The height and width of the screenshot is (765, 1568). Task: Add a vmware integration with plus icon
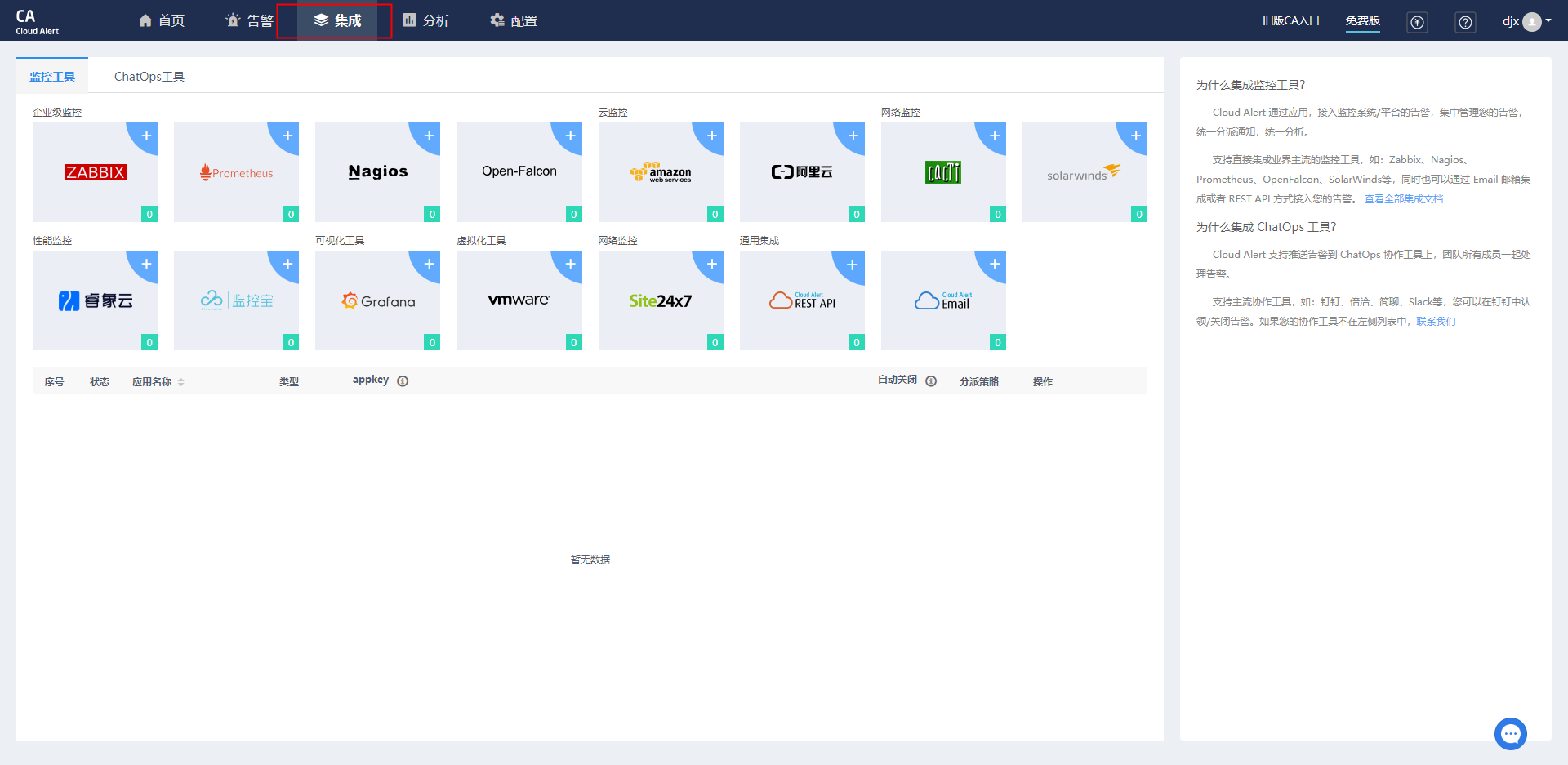570,264
